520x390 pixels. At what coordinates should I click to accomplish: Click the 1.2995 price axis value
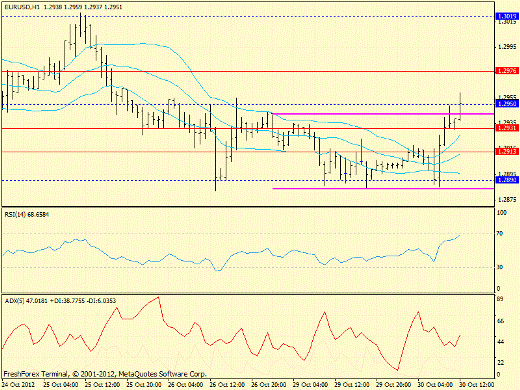(507, 47)
